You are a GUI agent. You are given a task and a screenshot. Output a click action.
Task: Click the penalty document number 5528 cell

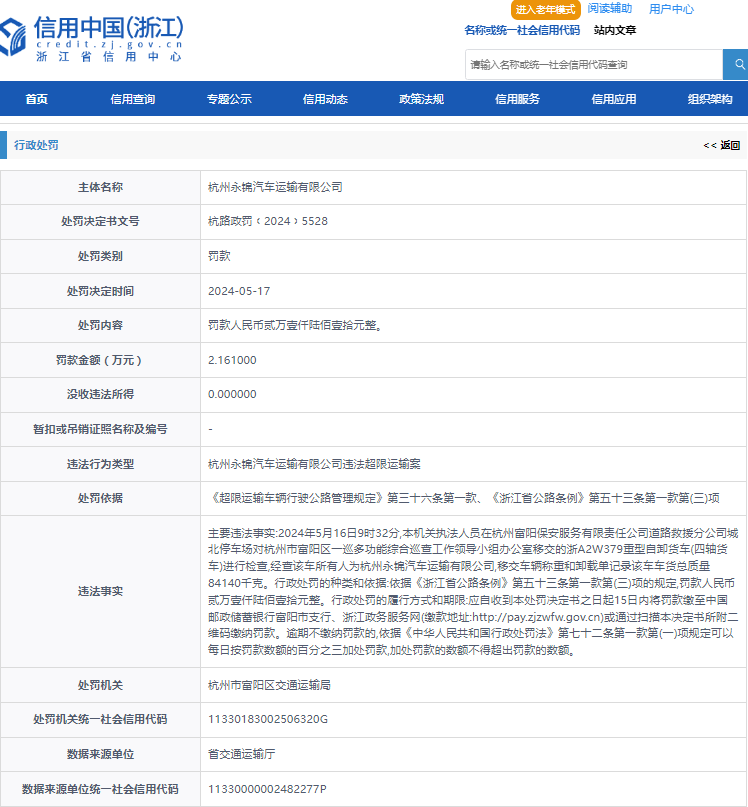267,221
